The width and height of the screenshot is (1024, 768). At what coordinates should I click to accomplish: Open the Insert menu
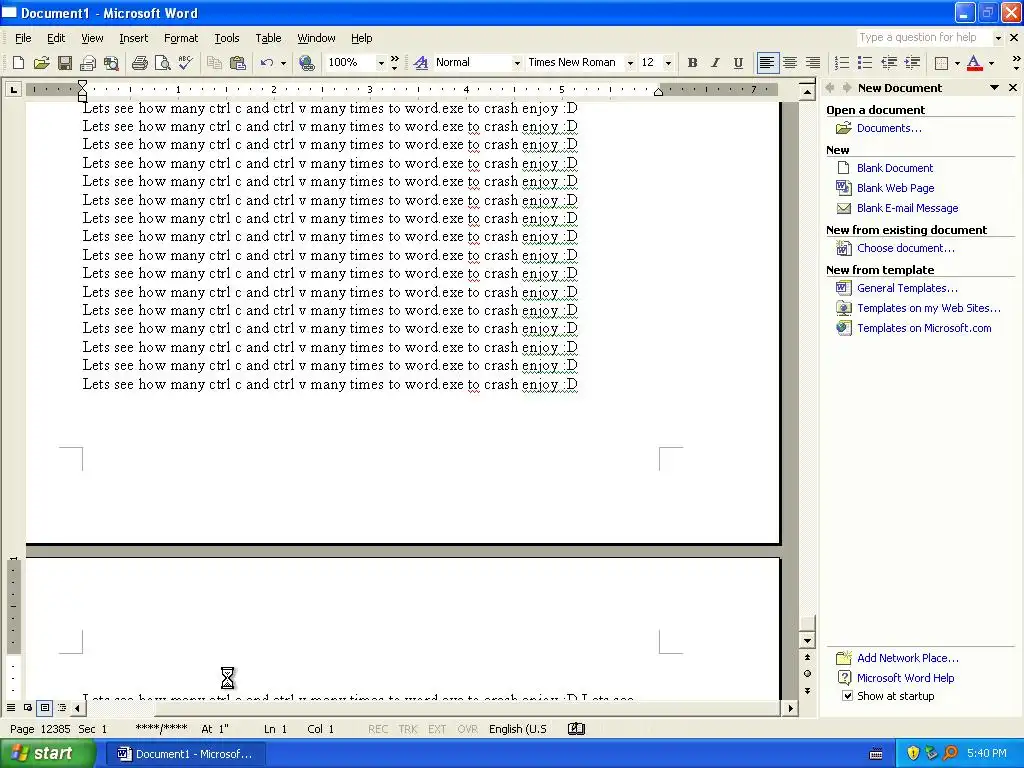(x=133, y=38)
